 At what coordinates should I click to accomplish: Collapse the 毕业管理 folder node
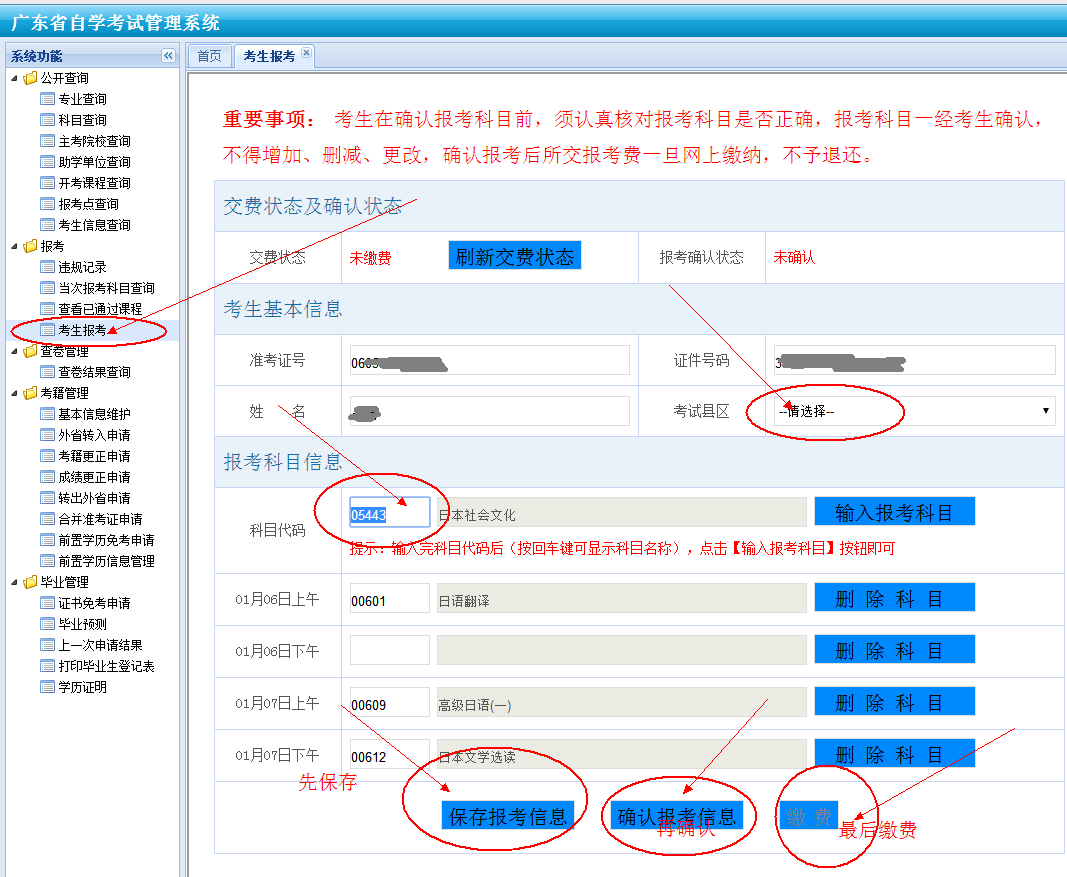point(14,582)
